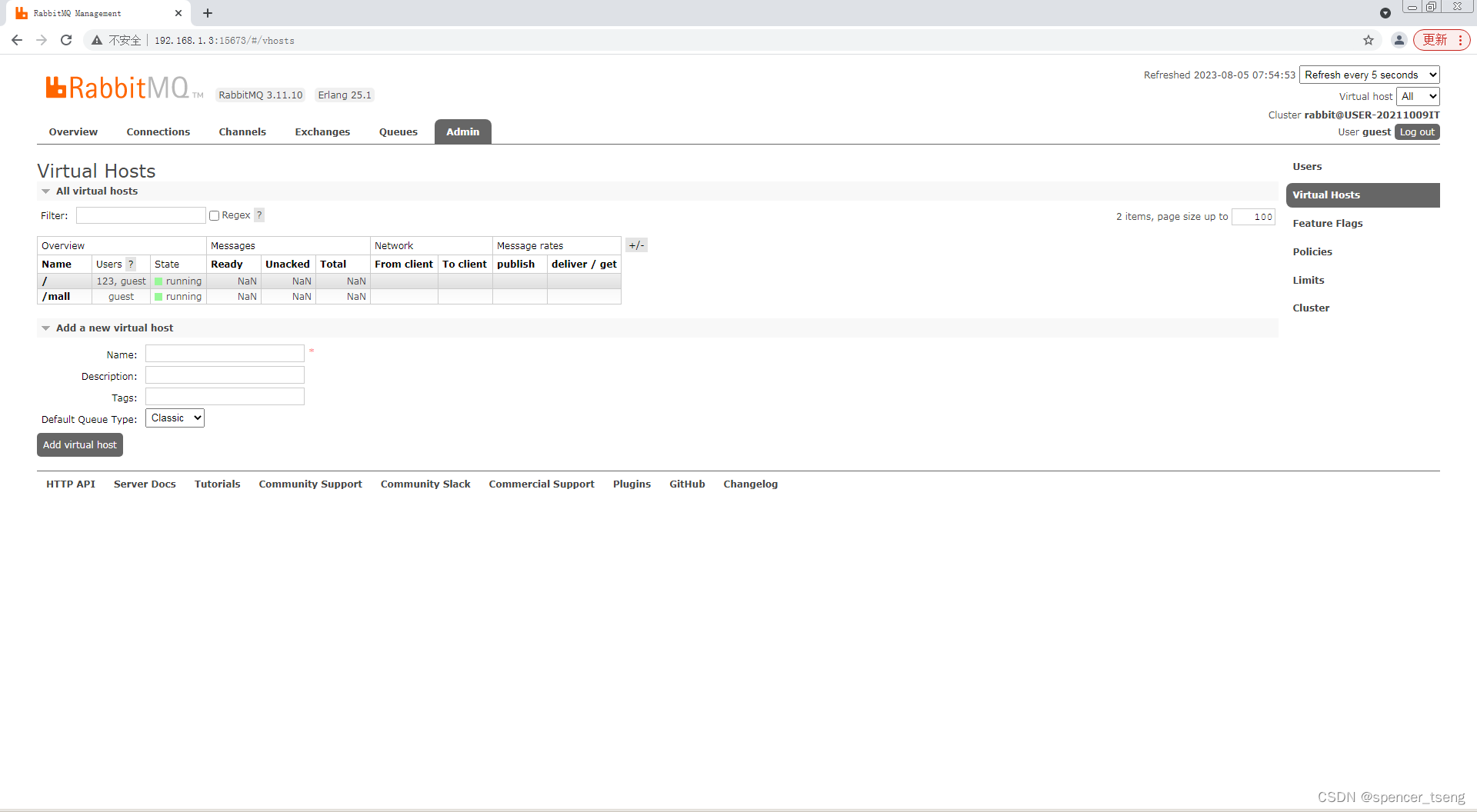Enable the Regex filter checkbox
The height and width of the screenshot is (812, 1477).
pyautogui.click(x=215, y=215)
